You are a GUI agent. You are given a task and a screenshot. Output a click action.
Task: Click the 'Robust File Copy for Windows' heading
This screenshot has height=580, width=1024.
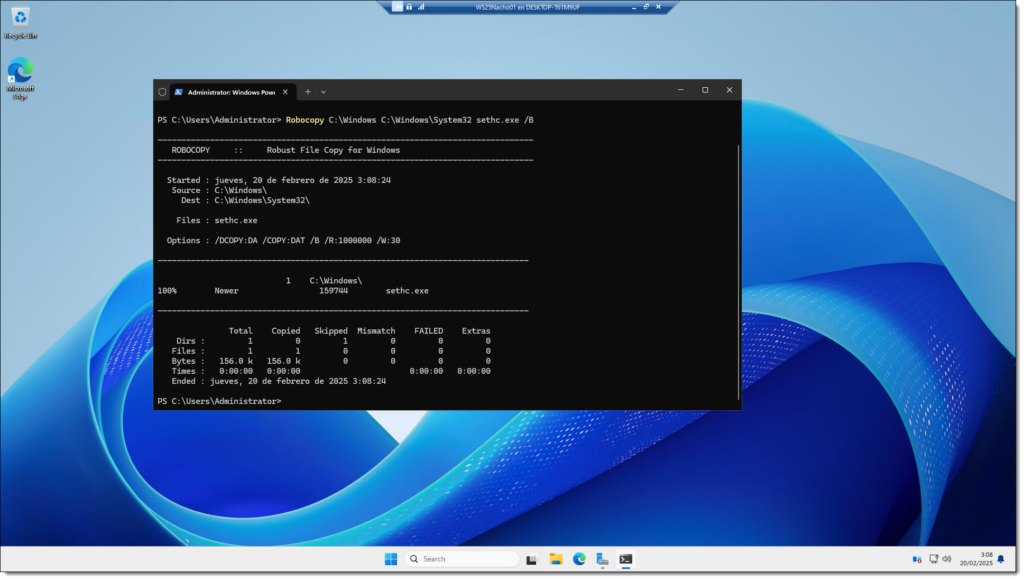(333, 150)
